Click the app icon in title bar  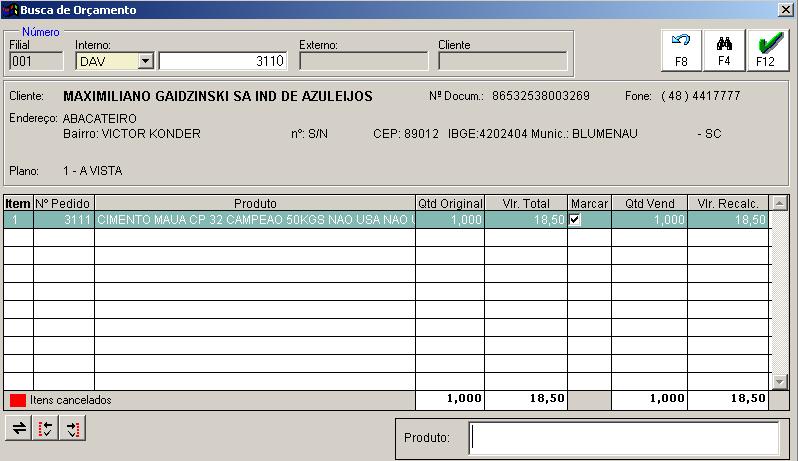(10, 10)
